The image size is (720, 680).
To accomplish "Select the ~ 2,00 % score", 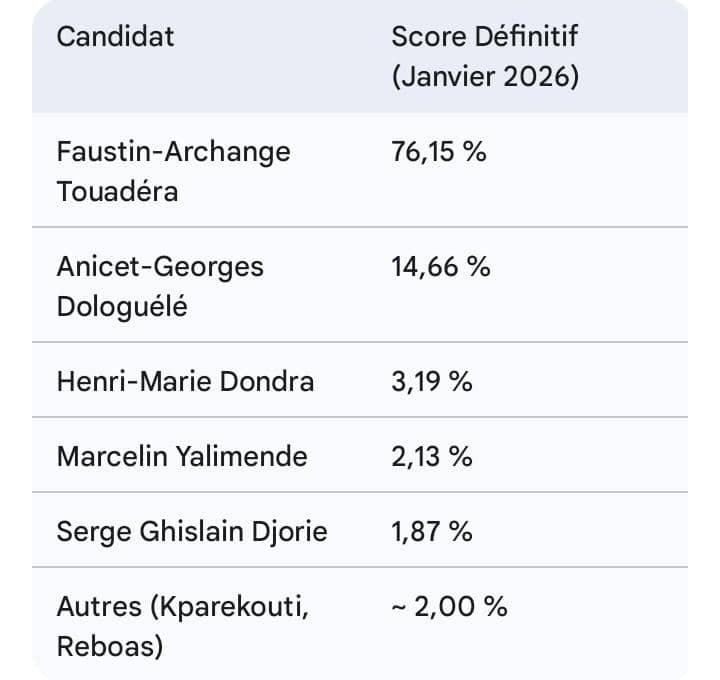I will (449, 606).
